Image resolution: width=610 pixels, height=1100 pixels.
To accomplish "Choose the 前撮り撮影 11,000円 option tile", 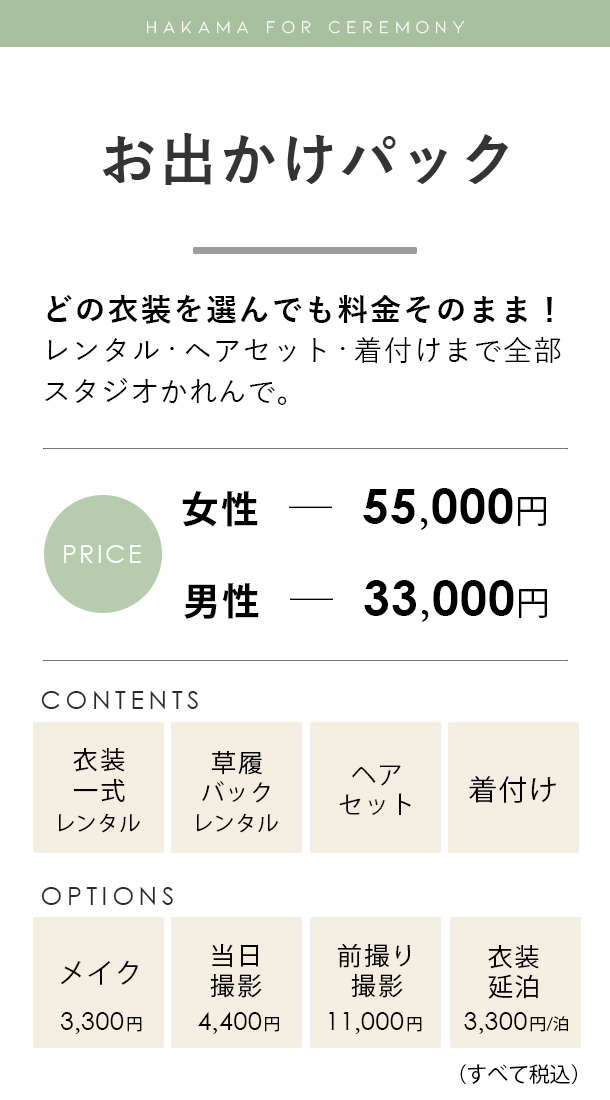I will tap(375, 982).
